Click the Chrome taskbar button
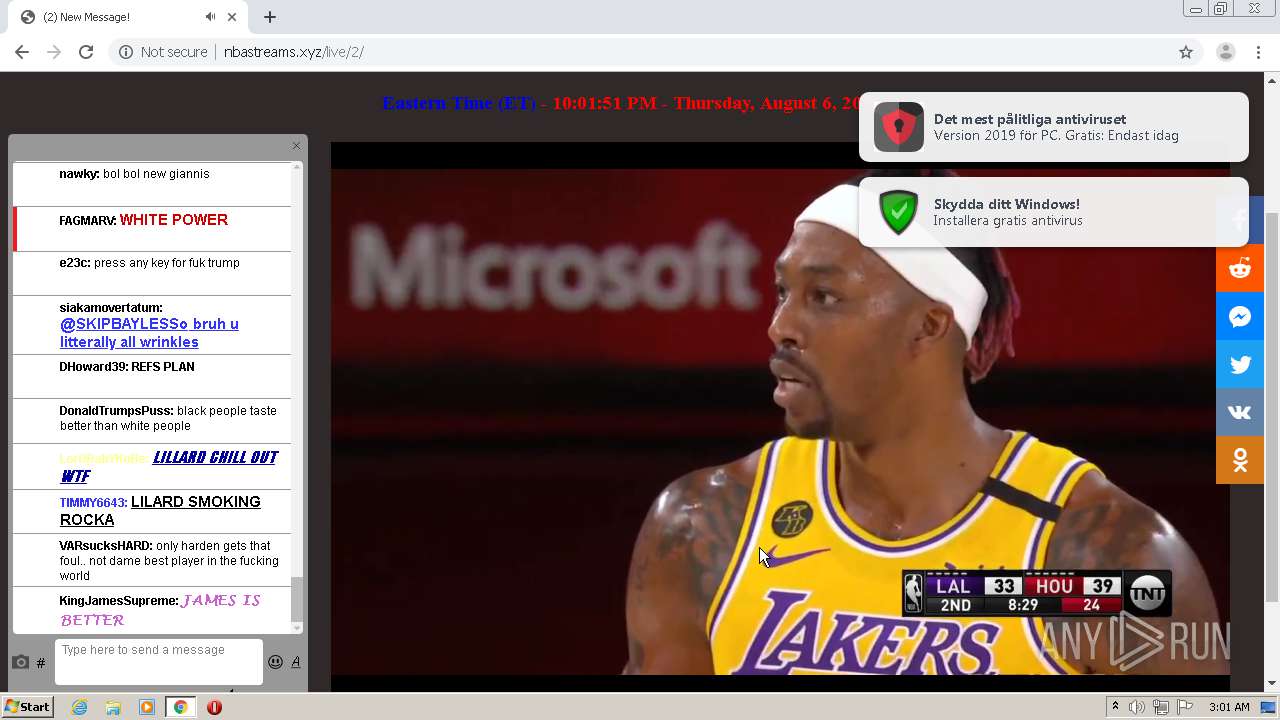The height and width of the screenshot is (720, 1280). coord(180,707)
